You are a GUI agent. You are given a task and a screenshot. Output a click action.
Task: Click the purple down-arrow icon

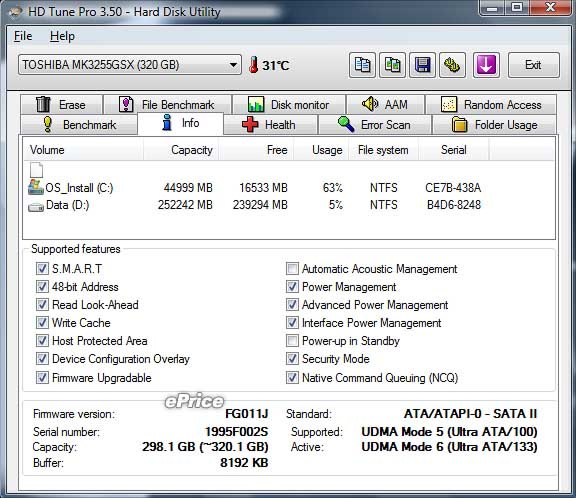[x=486, y=65]
